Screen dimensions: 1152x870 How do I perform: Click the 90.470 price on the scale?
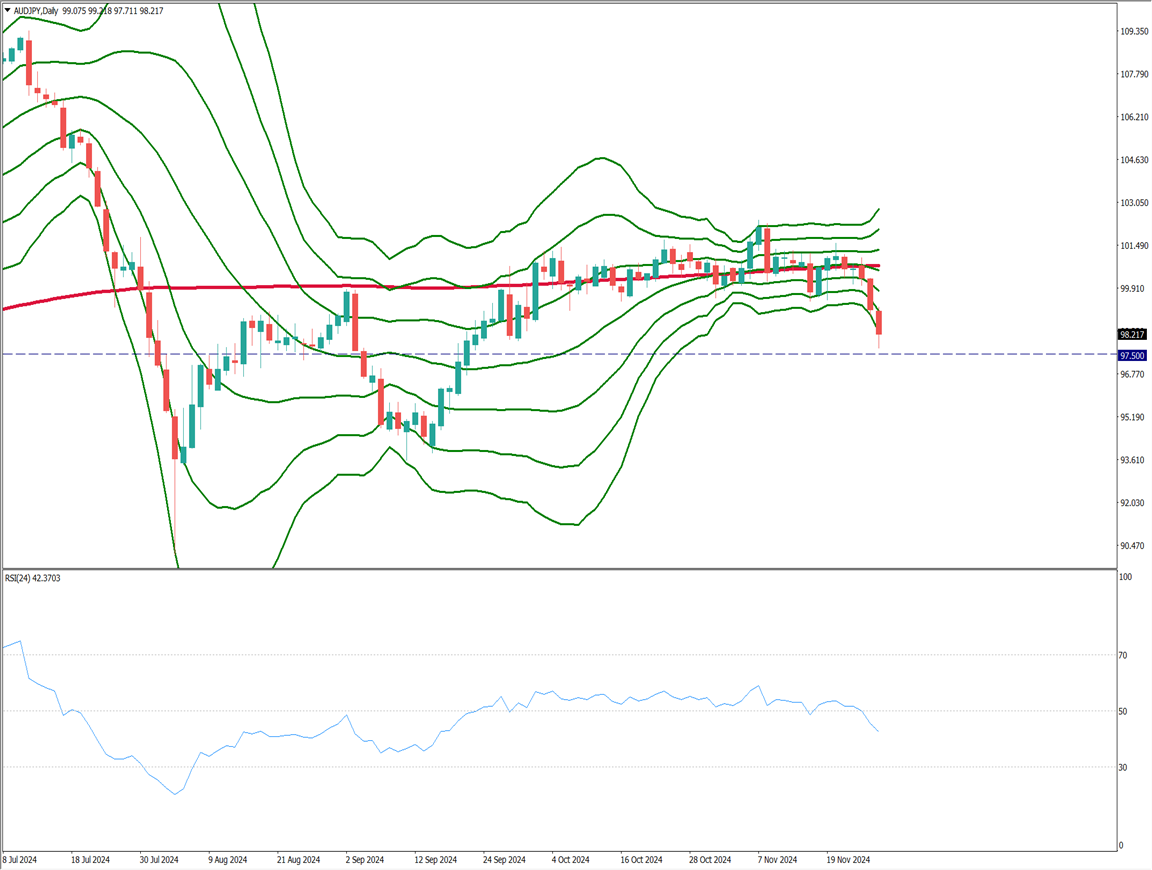[1133, 545]
